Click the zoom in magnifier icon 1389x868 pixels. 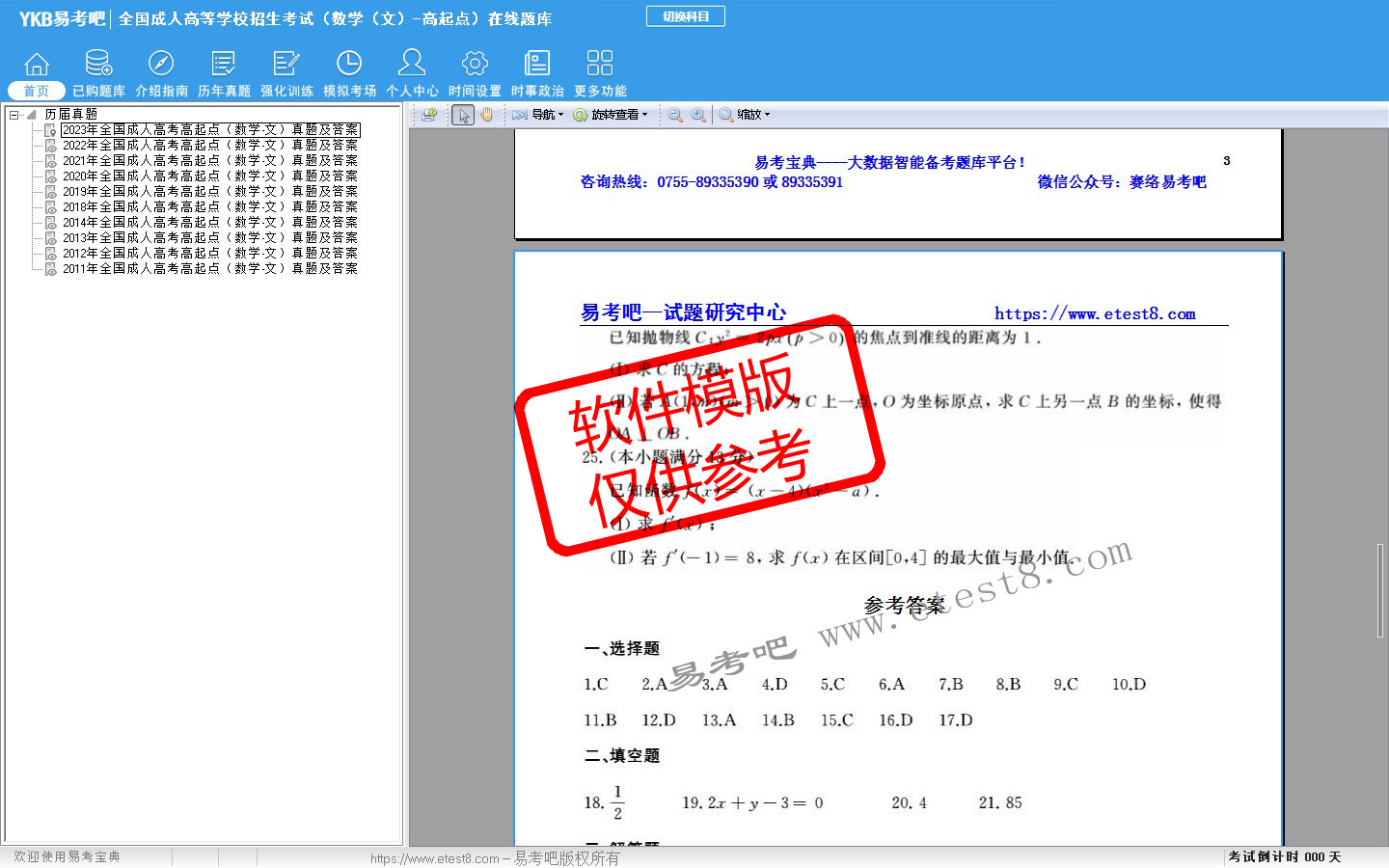pyautogui.click(x=698, y=115)
